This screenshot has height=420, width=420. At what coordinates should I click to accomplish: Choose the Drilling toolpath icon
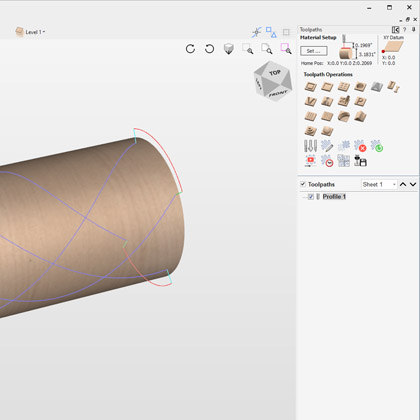point(344,87)
